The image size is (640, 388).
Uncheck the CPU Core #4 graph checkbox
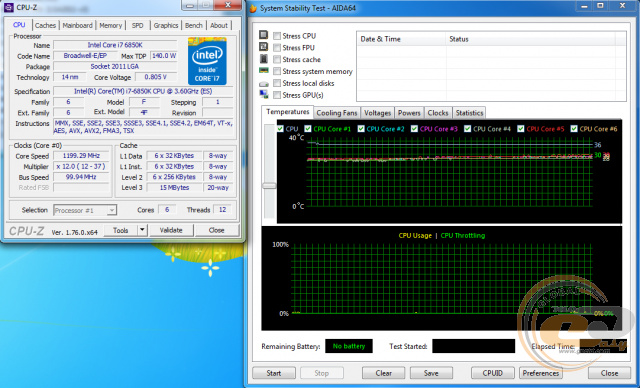(x=467, y=129)
